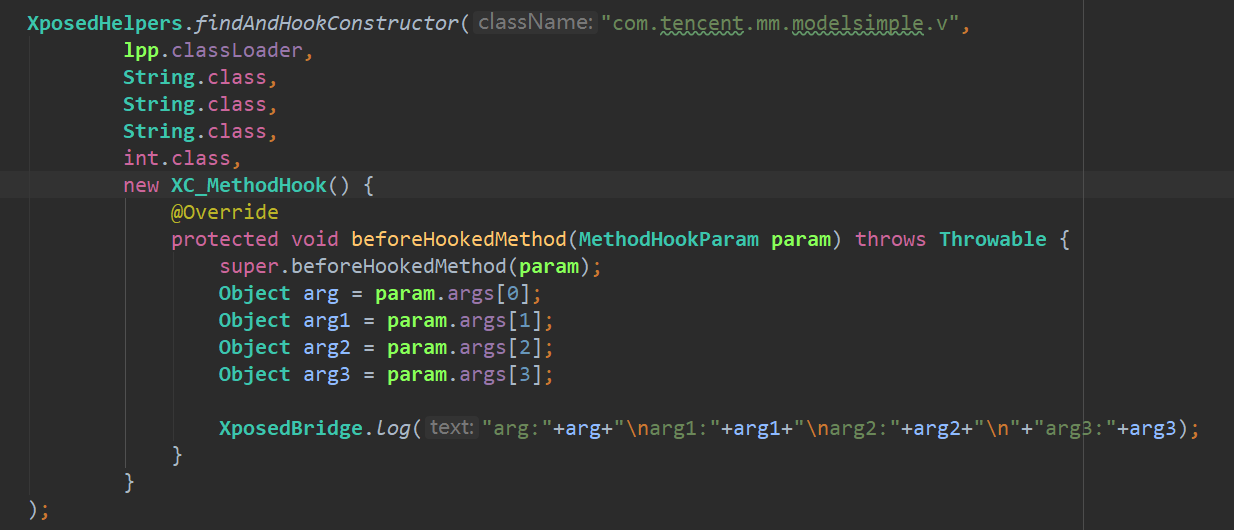This screenshot has width=1234, height=530.
Task: Click the protected keyword
Action: point(225,239)
